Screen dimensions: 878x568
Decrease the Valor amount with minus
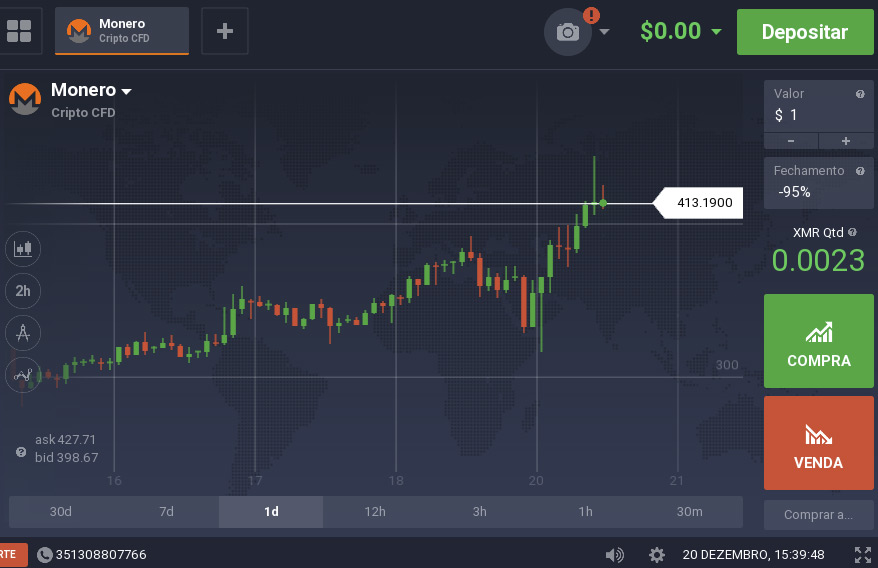791,141
